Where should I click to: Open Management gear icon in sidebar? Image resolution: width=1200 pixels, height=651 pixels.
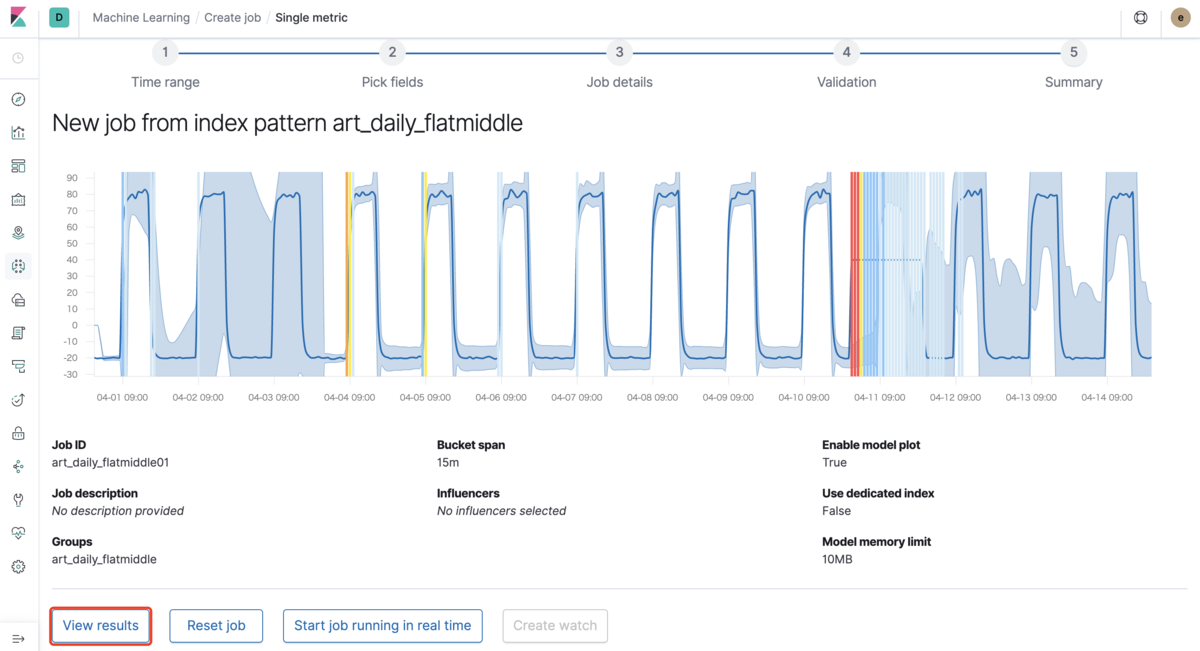click(18, 567)
